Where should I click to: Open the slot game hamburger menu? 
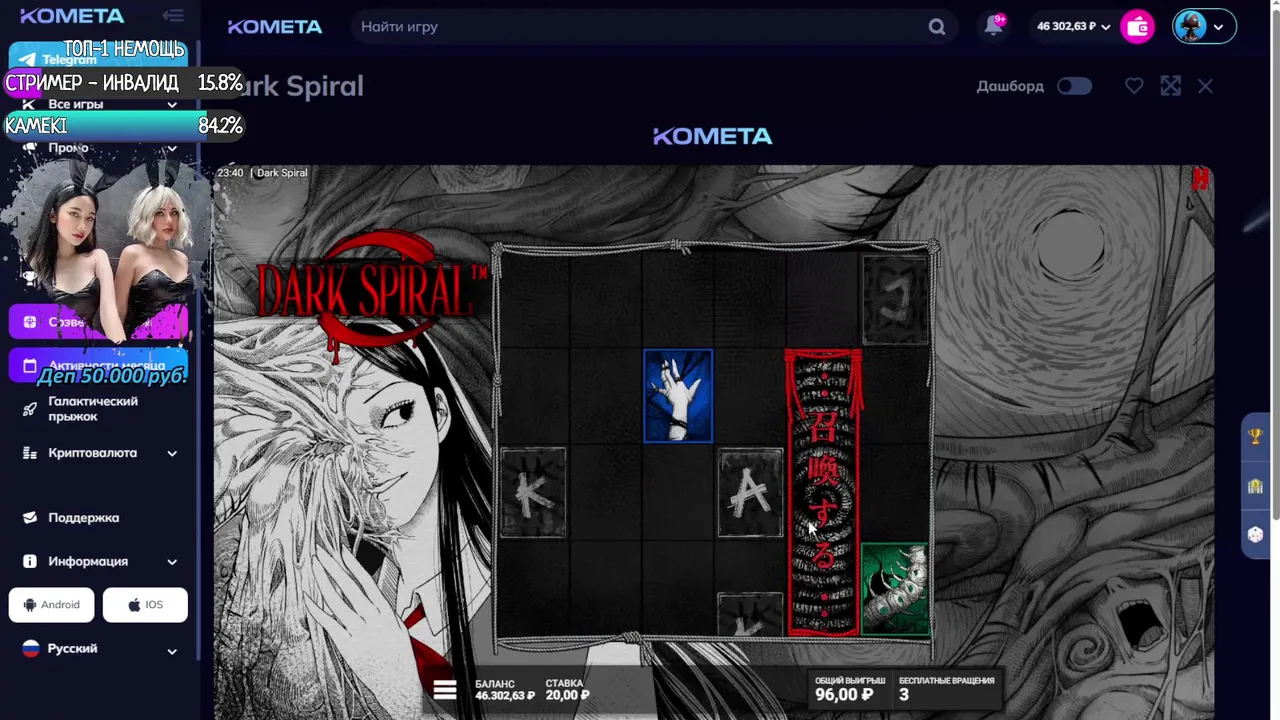pyautogui.click(x=445, y=690)
